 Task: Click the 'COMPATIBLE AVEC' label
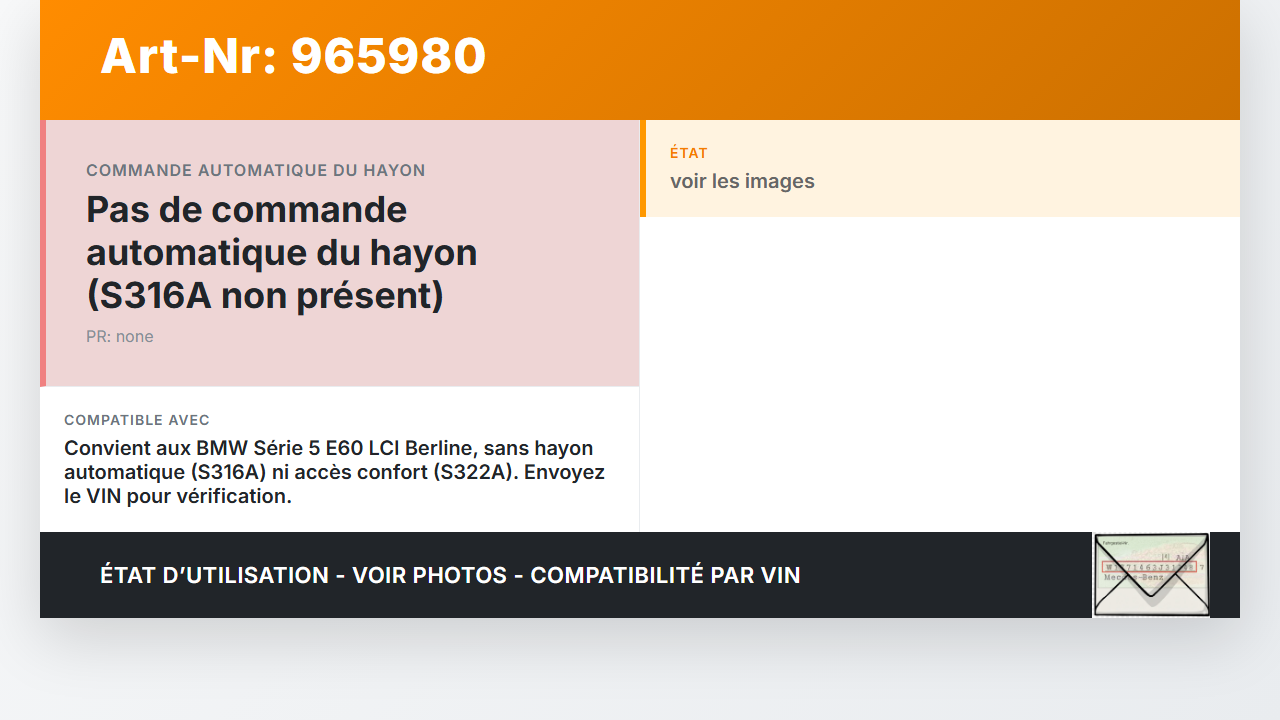[137, 420]
